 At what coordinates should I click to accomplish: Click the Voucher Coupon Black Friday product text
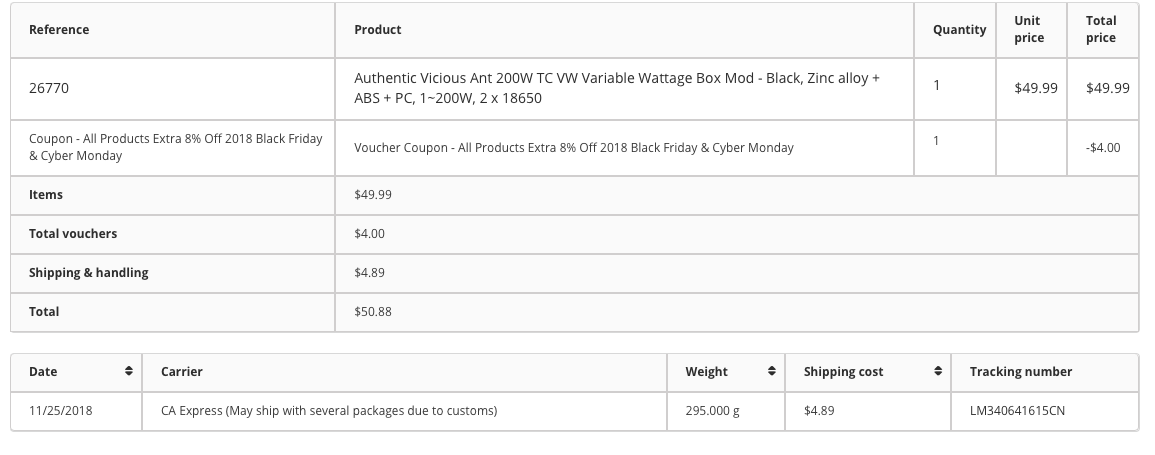point(574,147)
